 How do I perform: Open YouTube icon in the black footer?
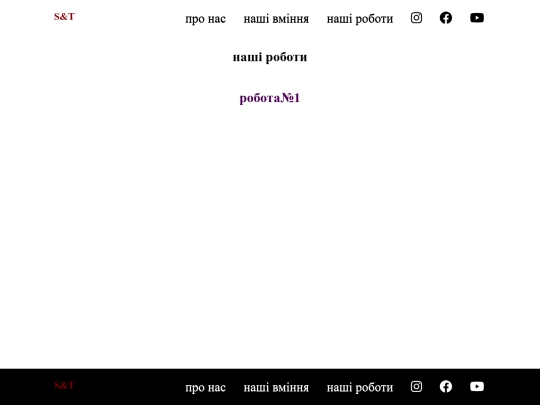(x=477, y=386)
